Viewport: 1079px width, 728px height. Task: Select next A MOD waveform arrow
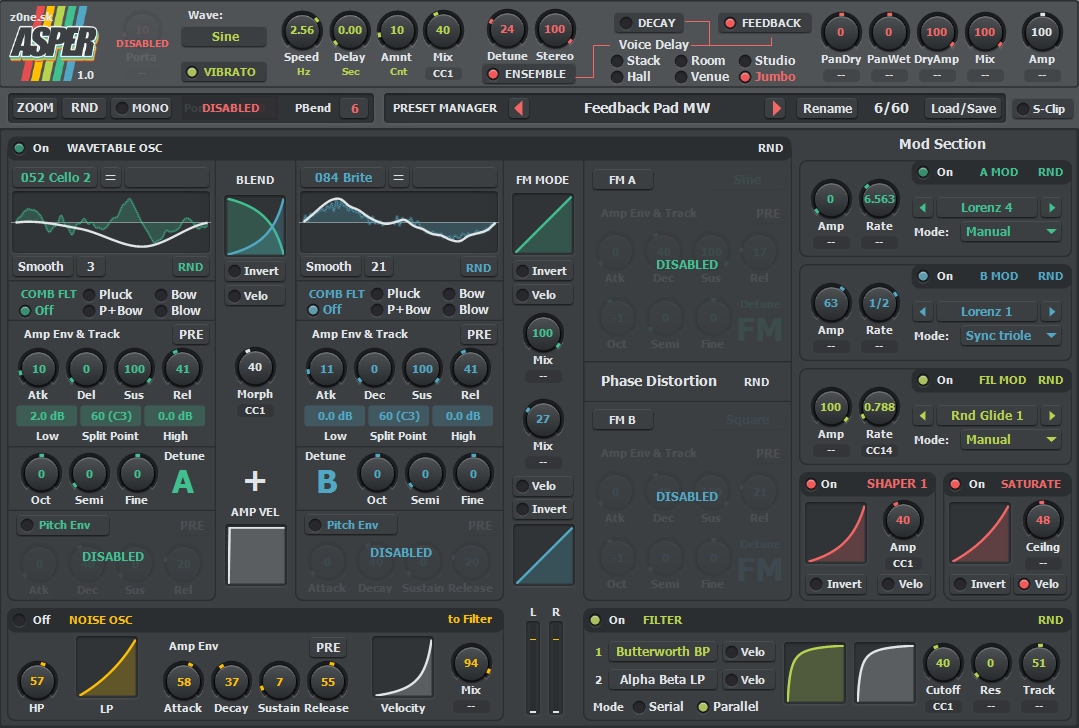click(x=1051, y=207)
